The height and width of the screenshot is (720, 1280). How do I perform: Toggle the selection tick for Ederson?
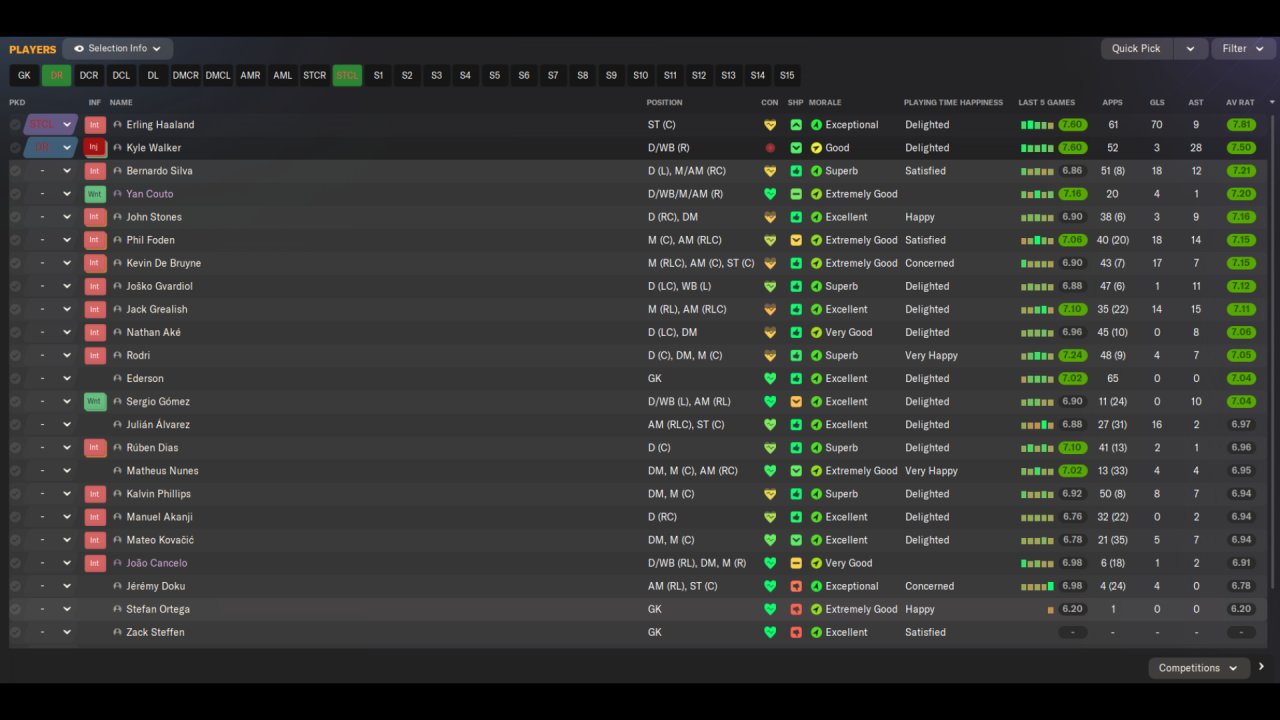click(15, 378)
